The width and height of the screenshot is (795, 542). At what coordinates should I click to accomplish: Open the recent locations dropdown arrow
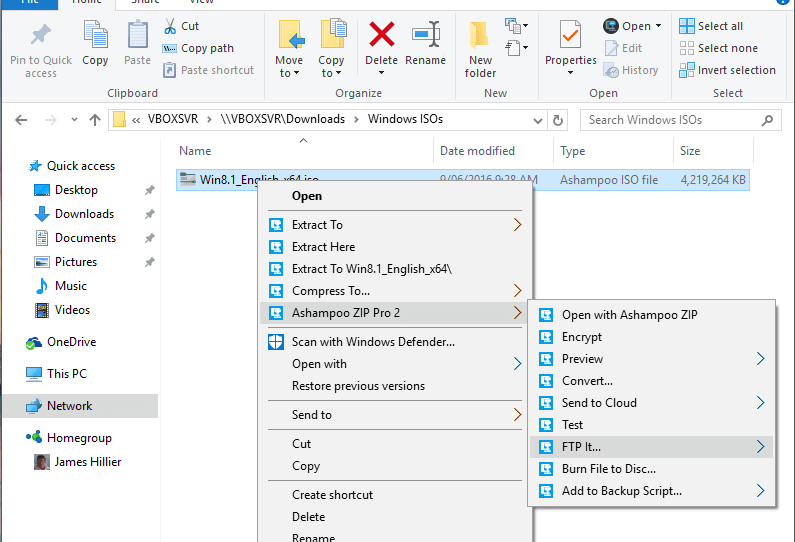[75, 120]
